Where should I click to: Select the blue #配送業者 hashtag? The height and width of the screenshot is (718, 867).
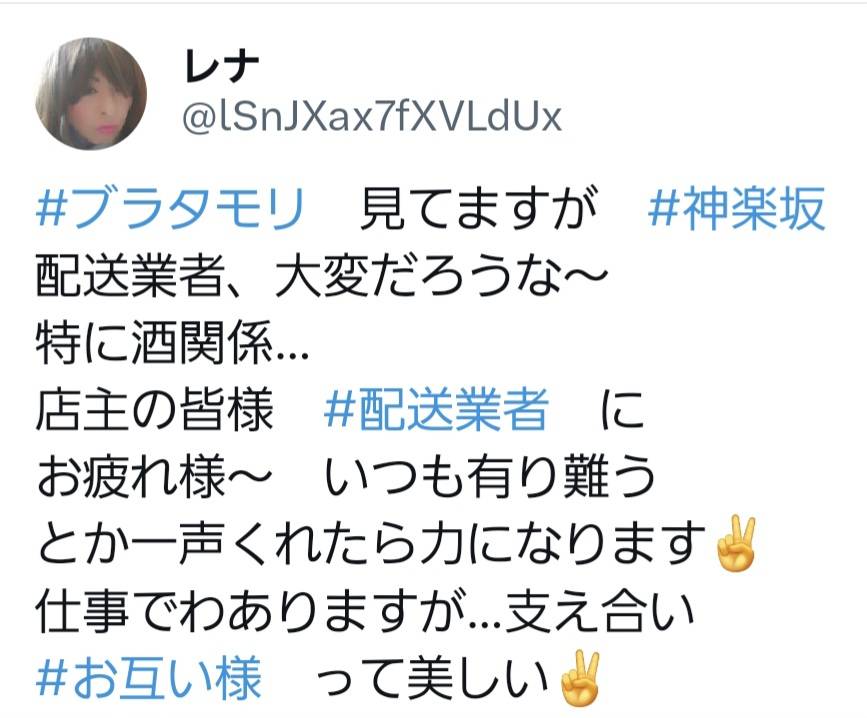tap(436, 410)
